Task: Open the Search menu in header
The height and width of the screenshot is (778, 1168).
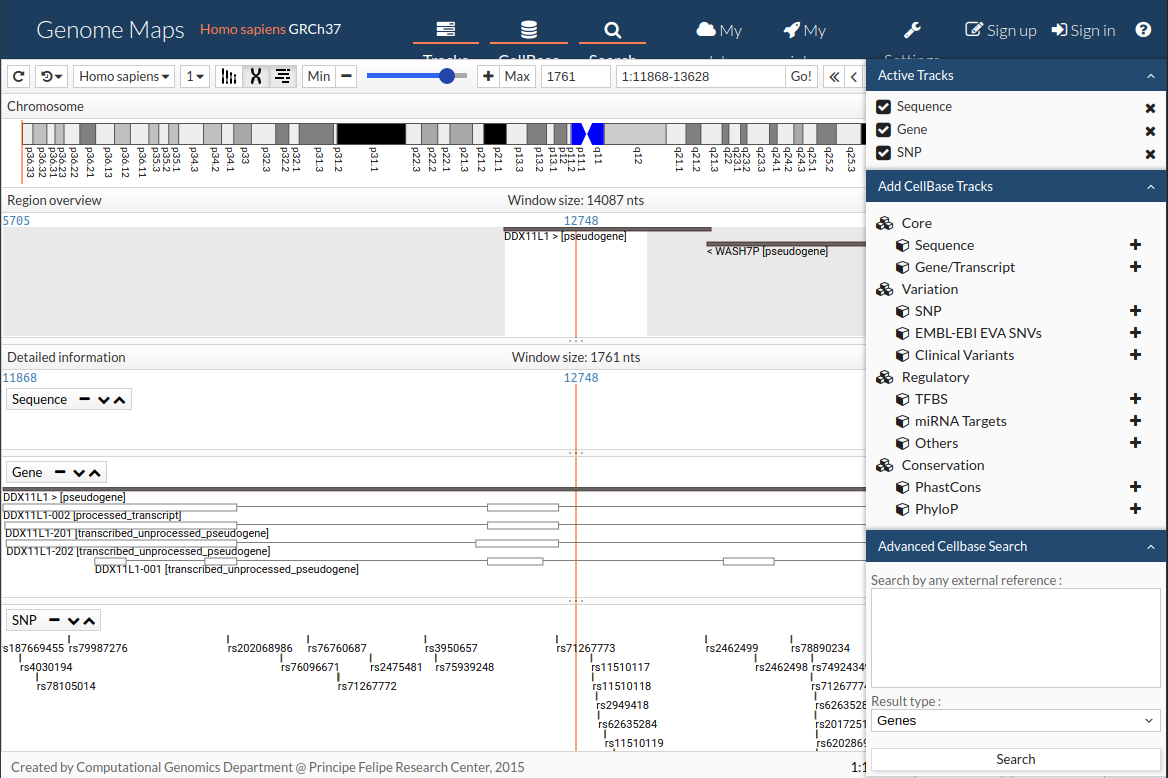Action: (x=612, y=31)
